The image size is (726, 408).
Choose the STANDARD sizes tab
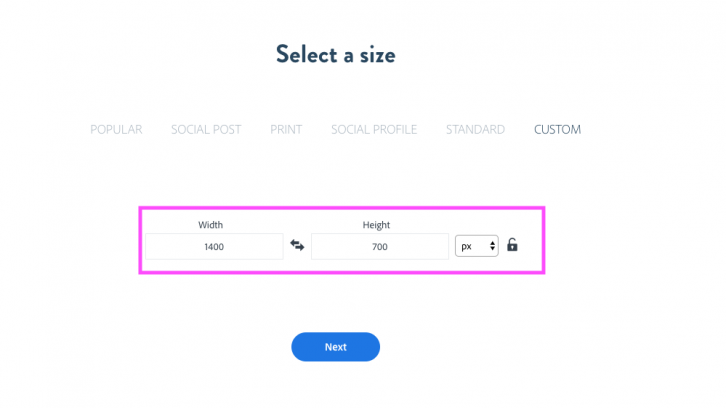(x=476, y=129)
